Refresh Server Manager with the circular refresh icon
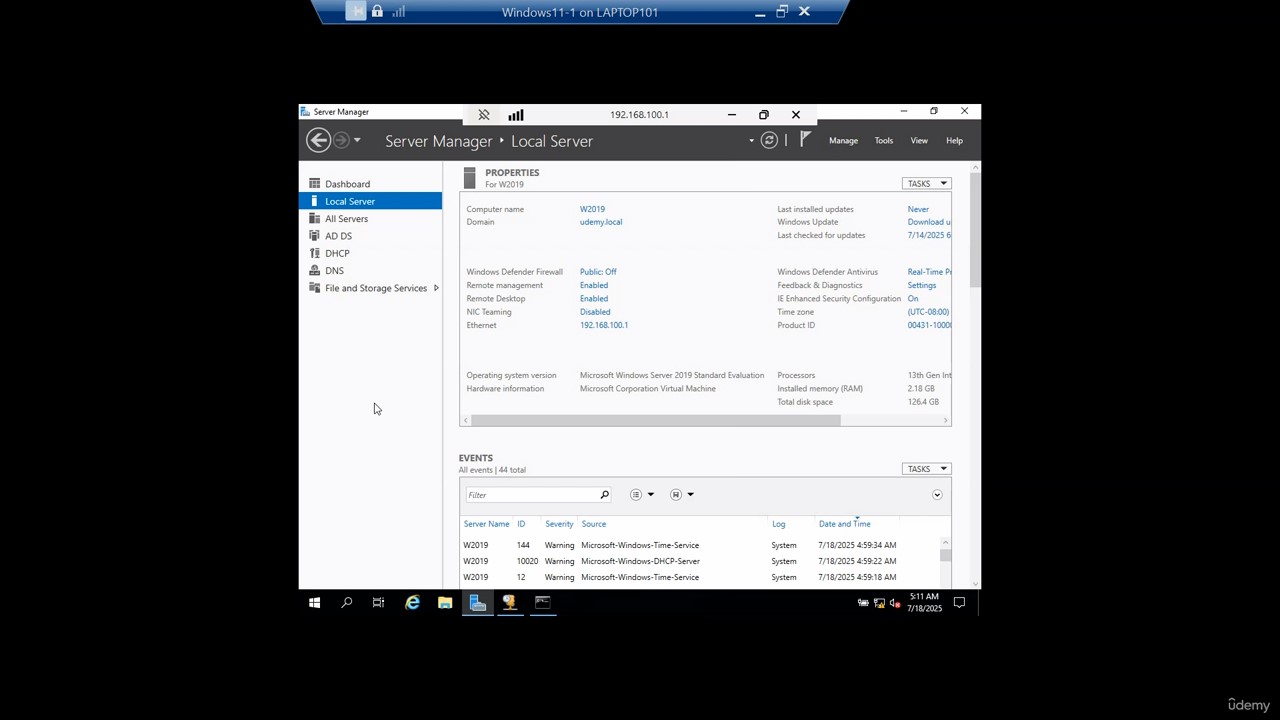The height and width of the screenshot is (720, 1280). [769, 141]
